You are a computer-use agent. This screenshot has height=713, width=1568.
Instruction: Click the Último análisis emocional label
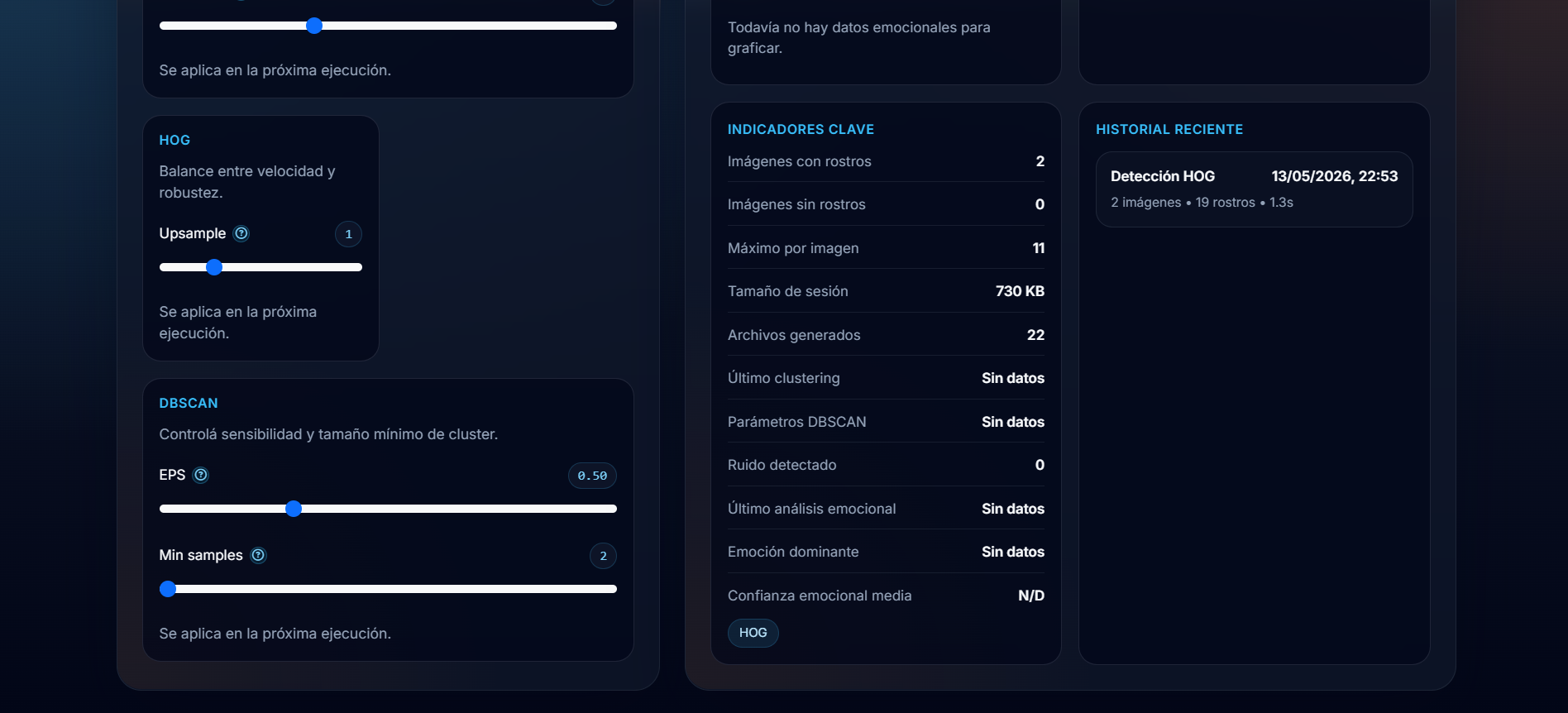coord(811,509)
